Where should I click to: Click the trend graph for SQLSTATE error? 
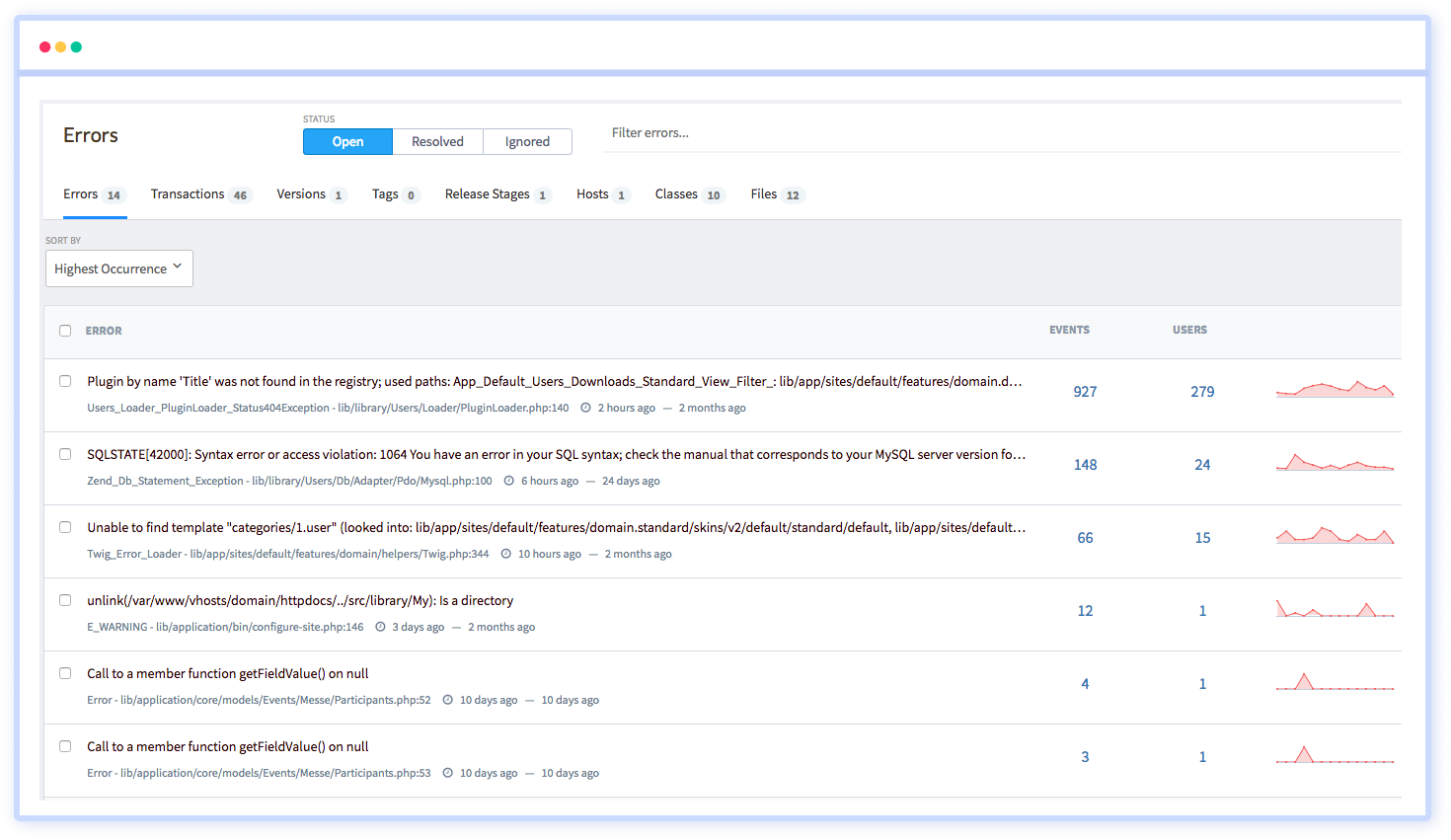[x=1335, y=463]
